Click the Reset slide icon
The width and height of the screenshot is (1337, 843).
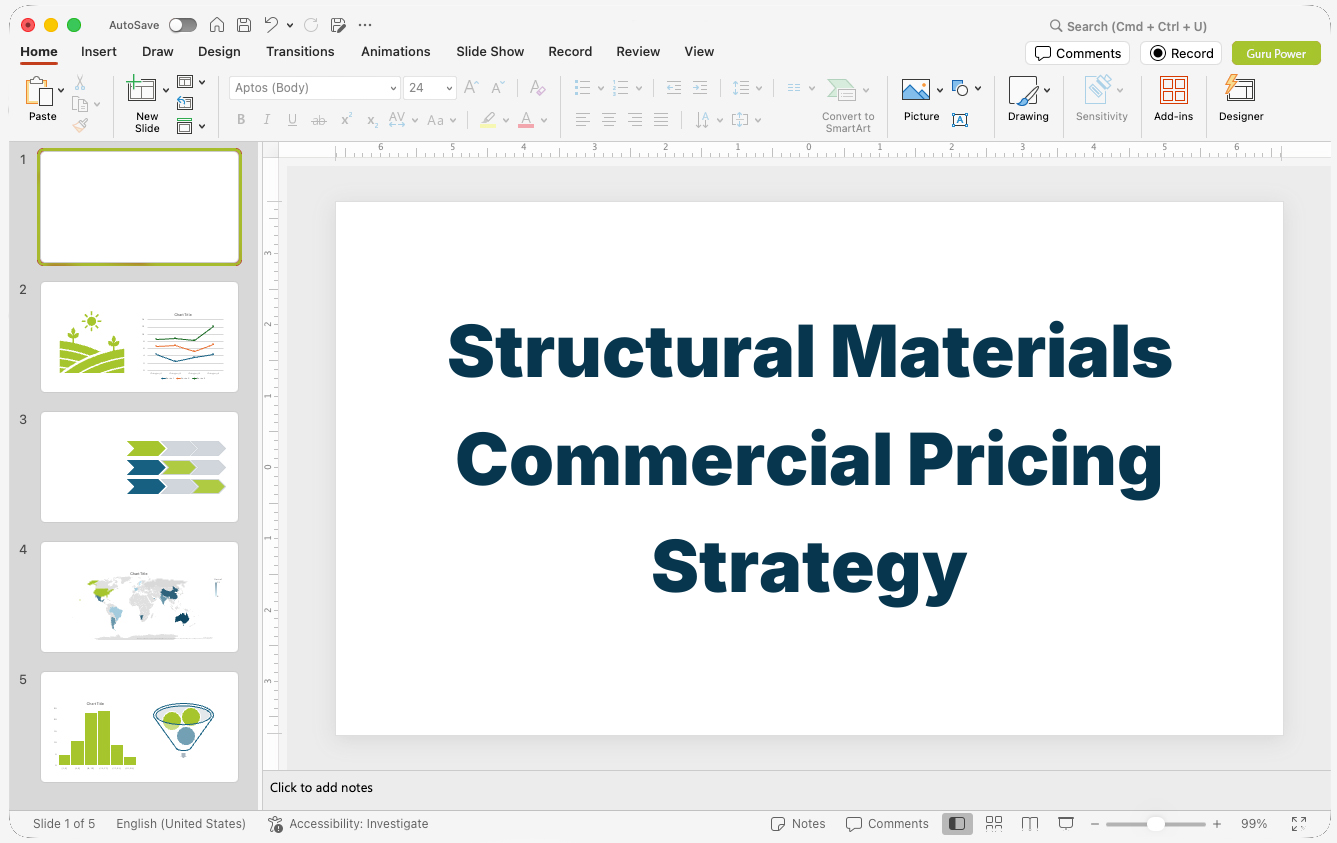click(x=185, y=103)
